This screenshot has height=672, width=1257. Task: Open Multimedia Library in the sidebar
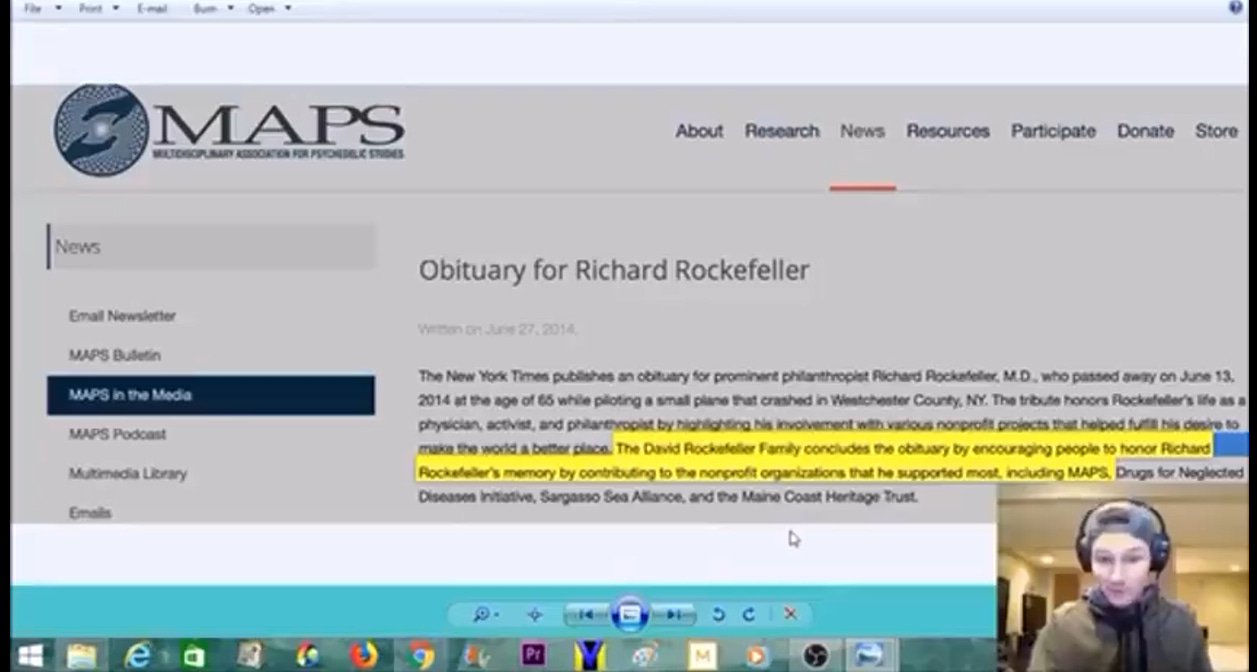[x=128, y=474]
